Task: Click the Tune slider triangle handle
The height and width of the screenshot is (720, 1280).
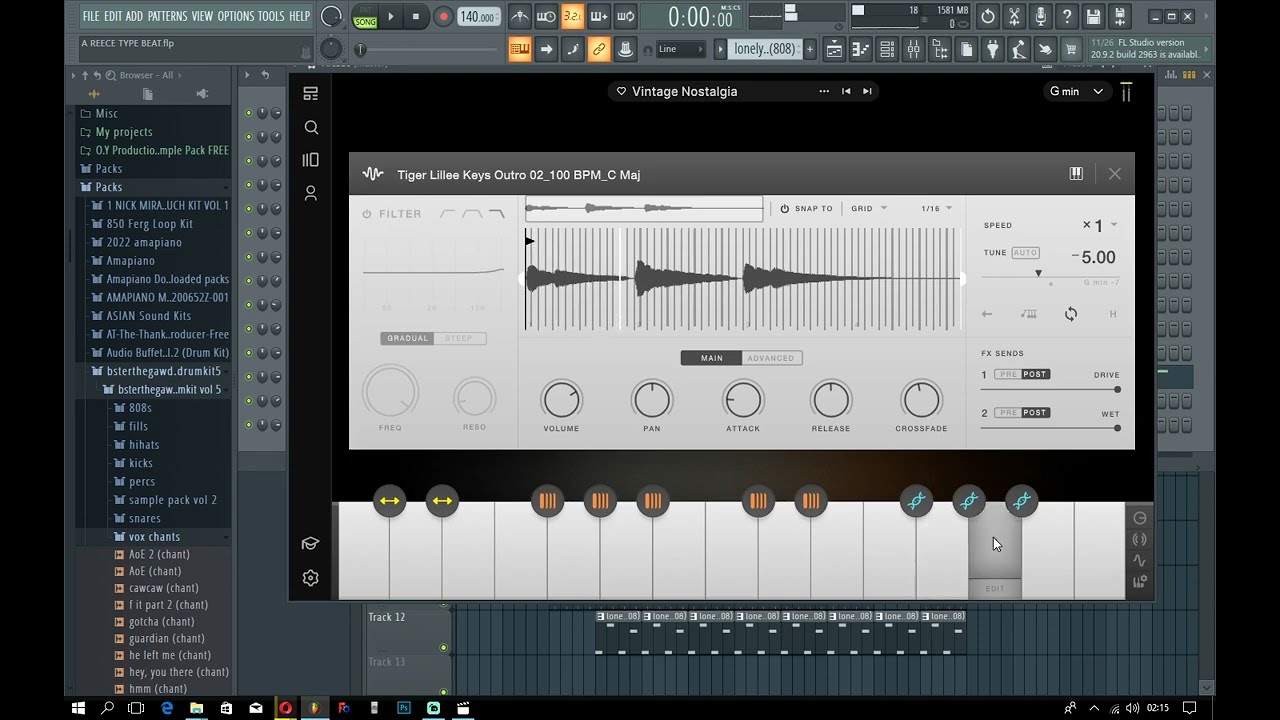Action: click(1038, 274)
